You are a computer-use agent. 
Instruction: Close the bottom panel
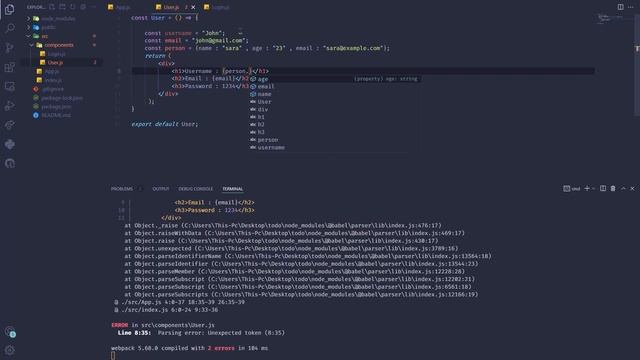point(632,189)
